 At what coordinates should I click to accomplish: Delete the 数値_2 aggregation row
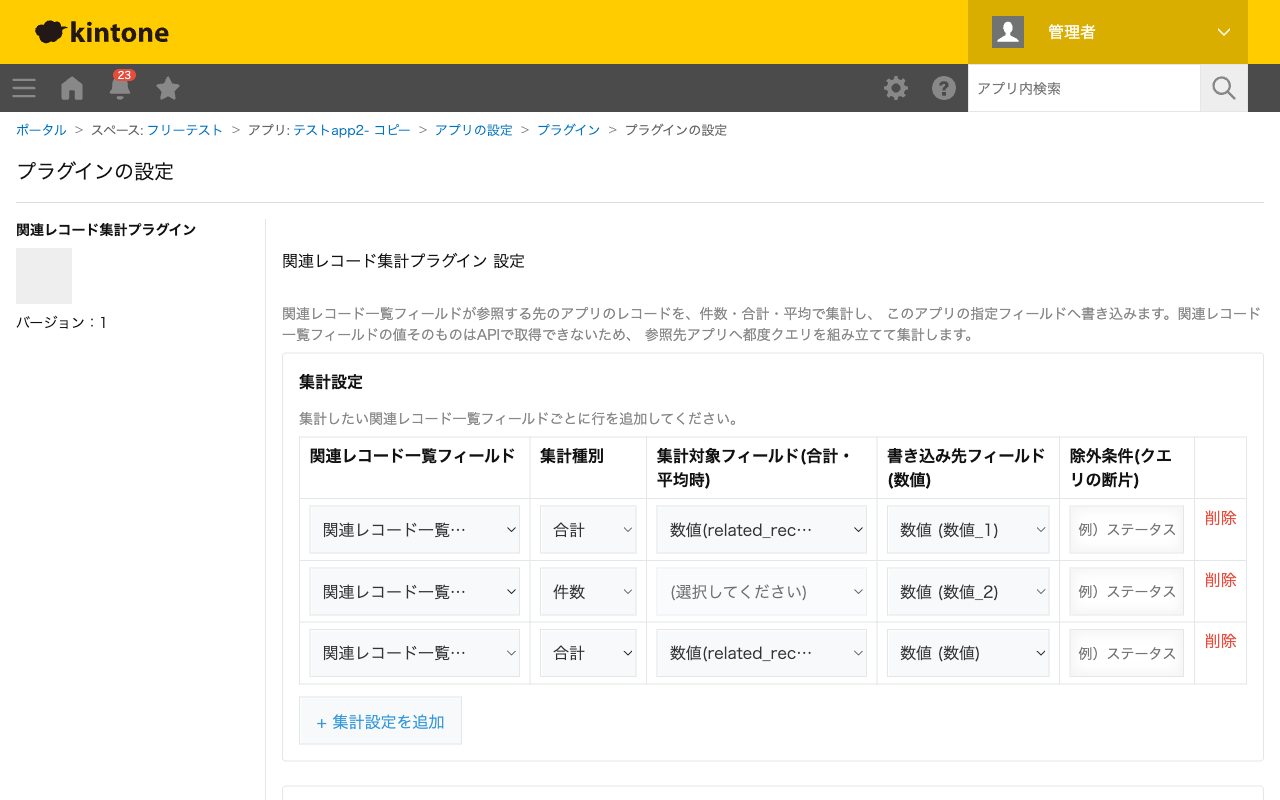tap(1221, 580)
